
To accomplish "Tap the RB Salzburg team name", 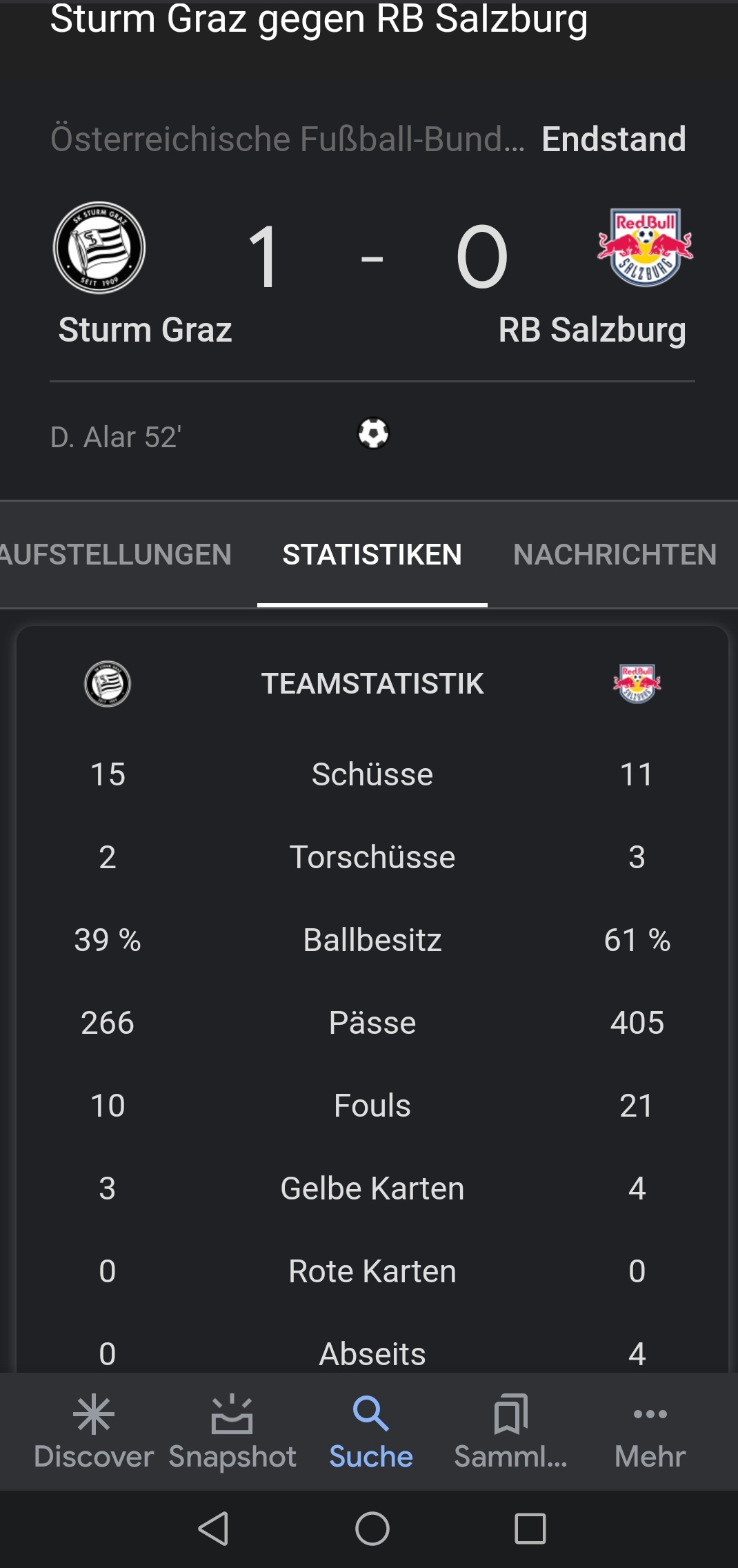I will coord(592,330).
